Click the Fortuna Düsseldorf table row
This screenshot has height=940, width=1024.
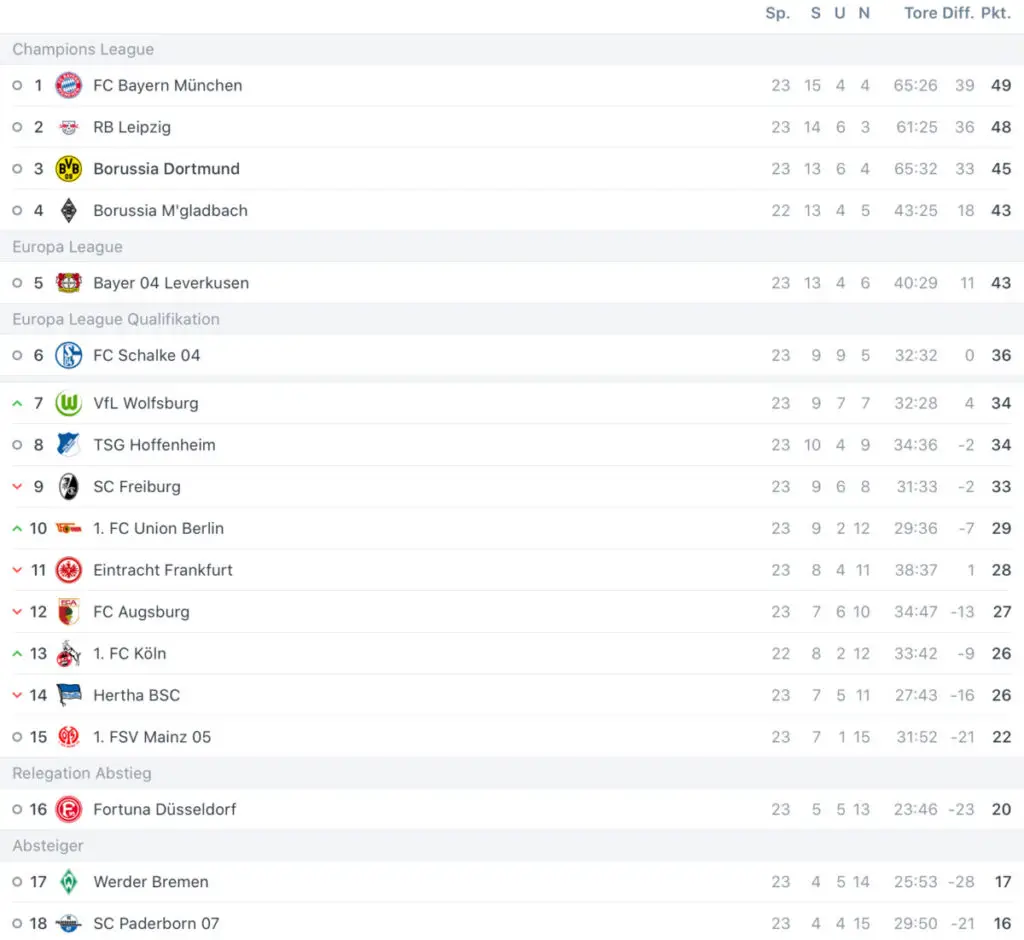click(512, 809)
